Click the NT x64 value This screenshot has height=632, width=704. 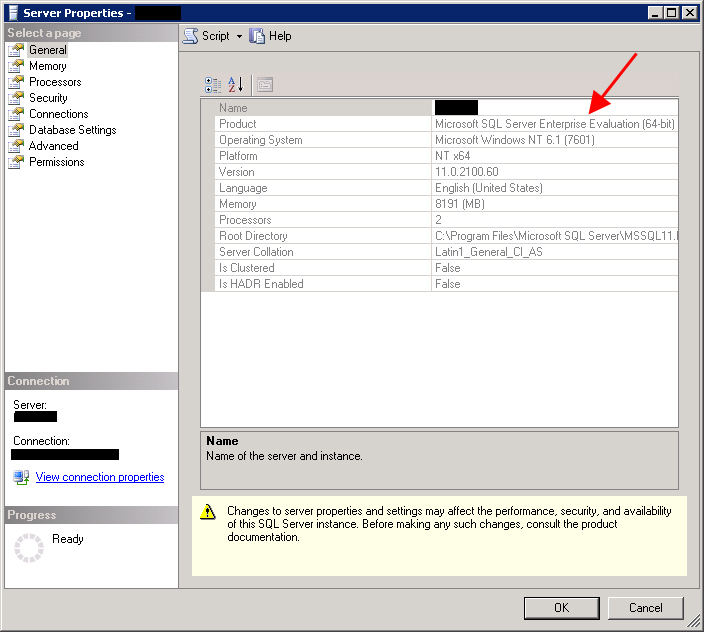coord(452,156)
